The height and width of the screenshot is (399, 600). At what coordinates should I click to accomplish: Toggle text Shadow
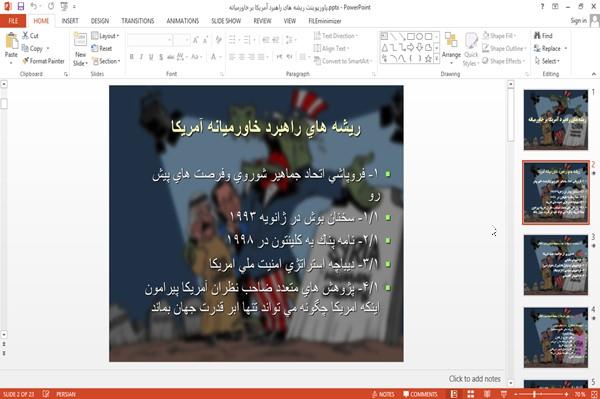pyautogui.click(x=161, y=57)
